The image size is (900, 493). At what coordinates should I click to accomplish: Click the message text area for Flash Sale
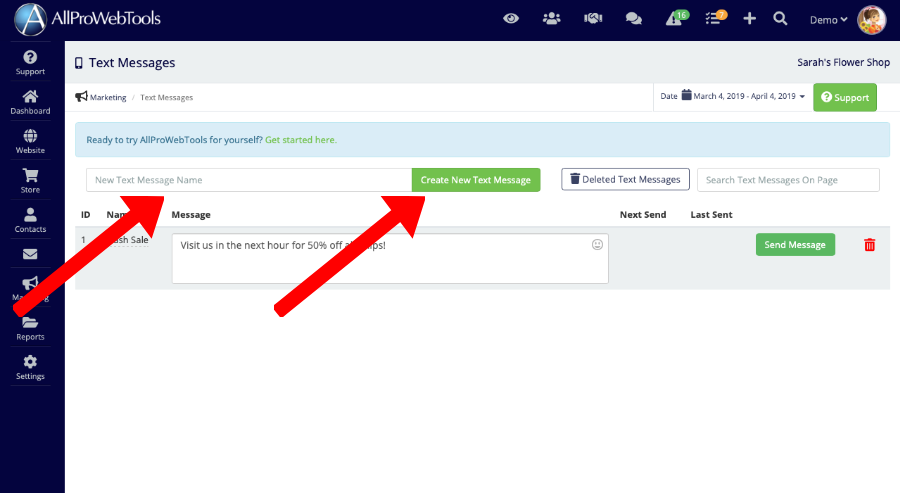(390, 258)
